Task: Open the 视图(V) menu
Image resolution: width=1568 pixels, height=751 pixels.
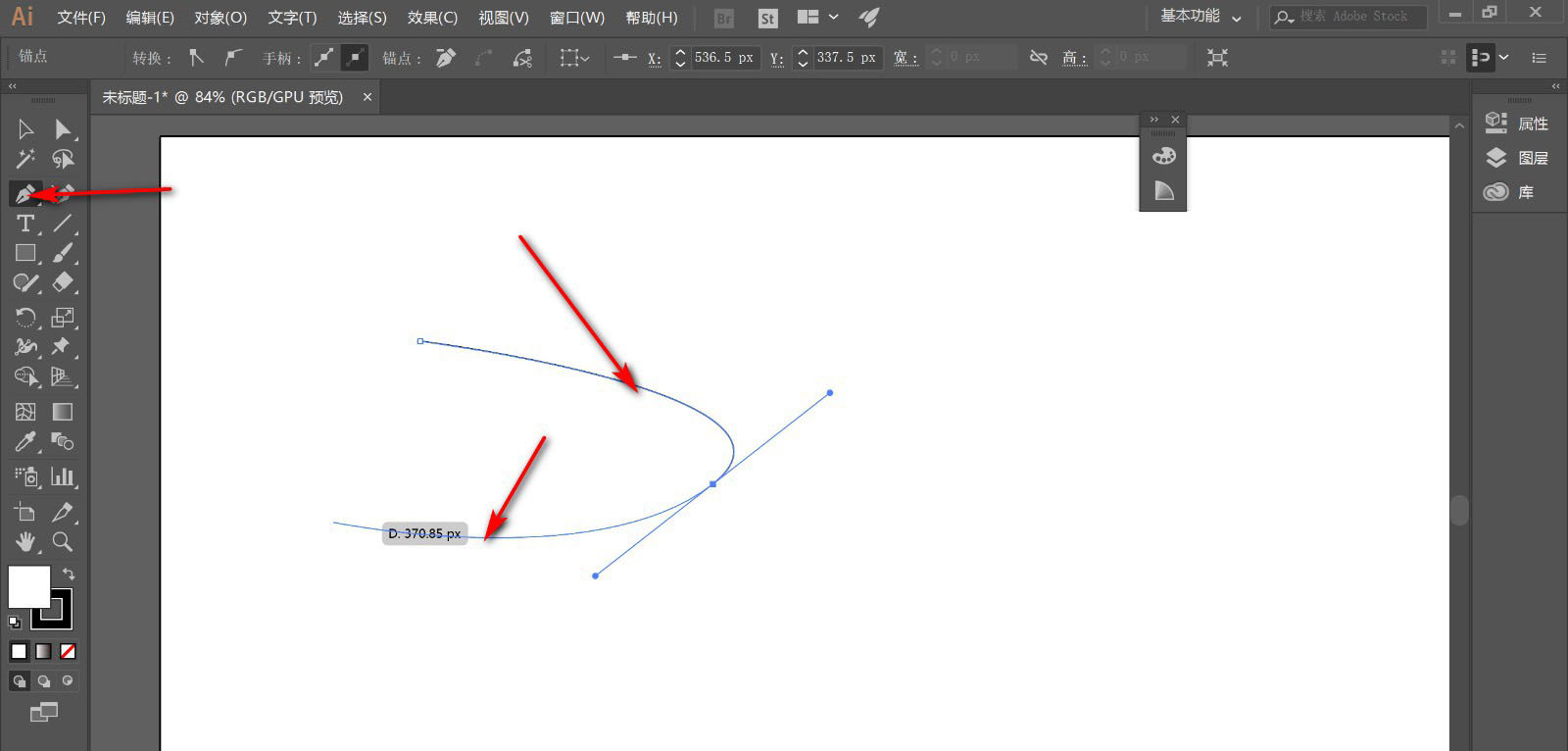Action: 504,18
